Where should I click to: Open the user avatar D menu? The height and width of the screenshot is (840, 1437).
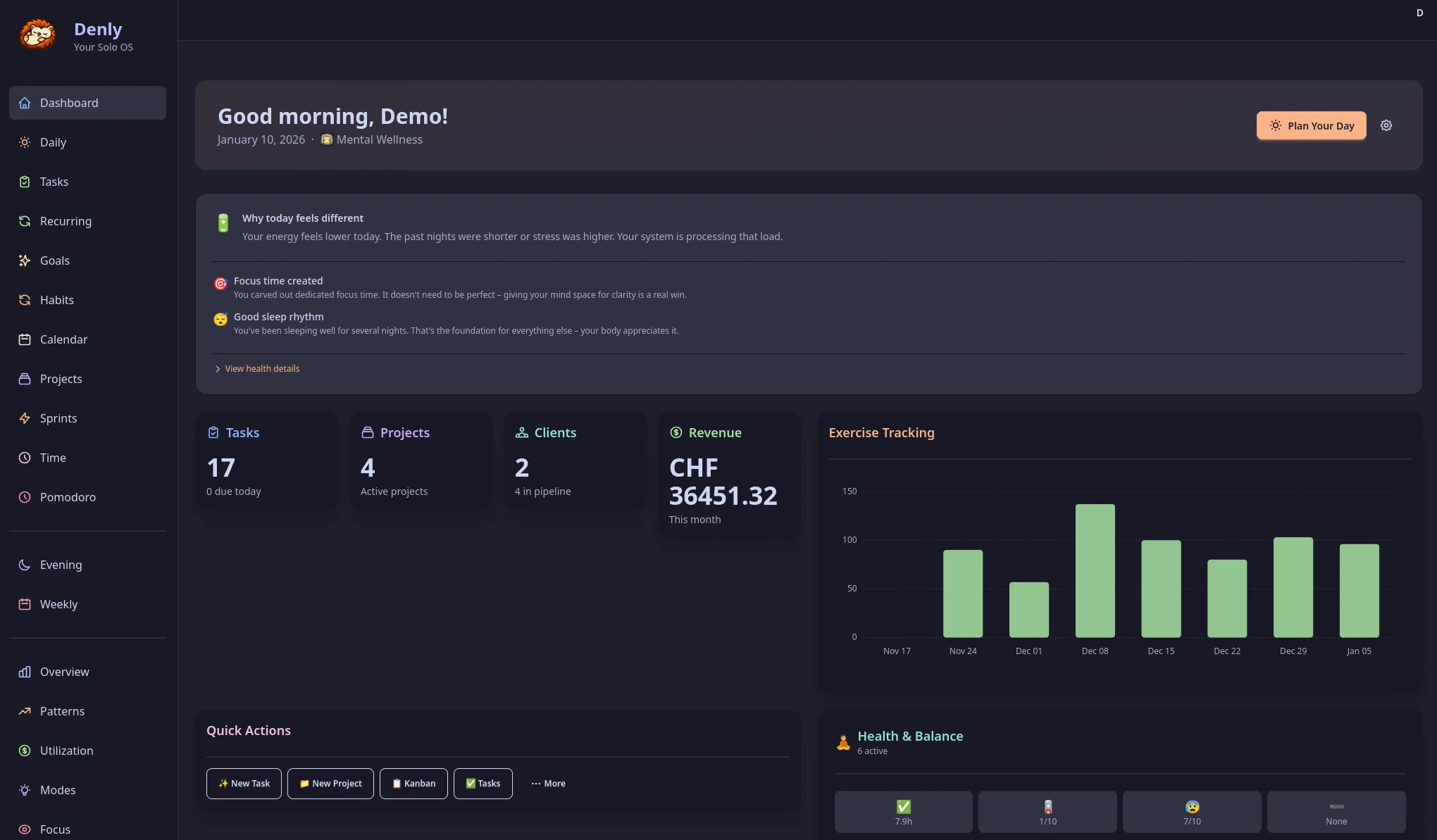click(1419, 13)
